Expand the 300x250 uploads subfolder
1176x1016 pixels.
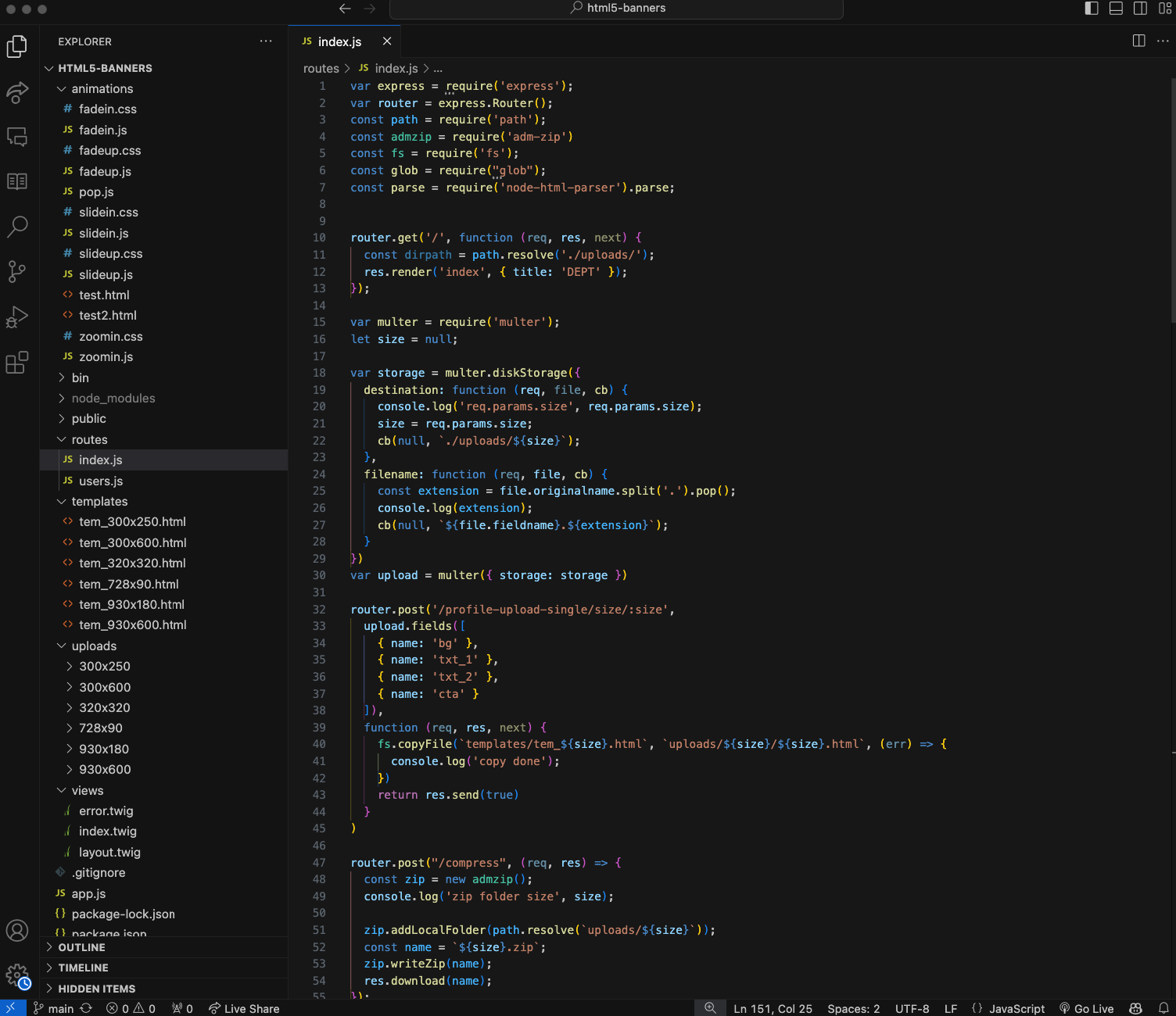coord(164,666)
